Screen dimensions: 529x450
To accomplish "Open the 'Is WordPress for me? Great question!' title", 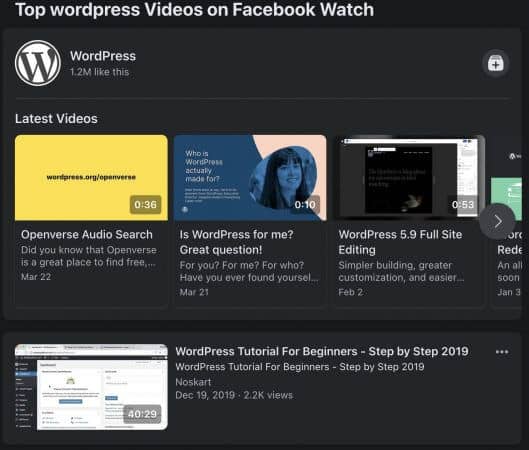I will (236, 242).
